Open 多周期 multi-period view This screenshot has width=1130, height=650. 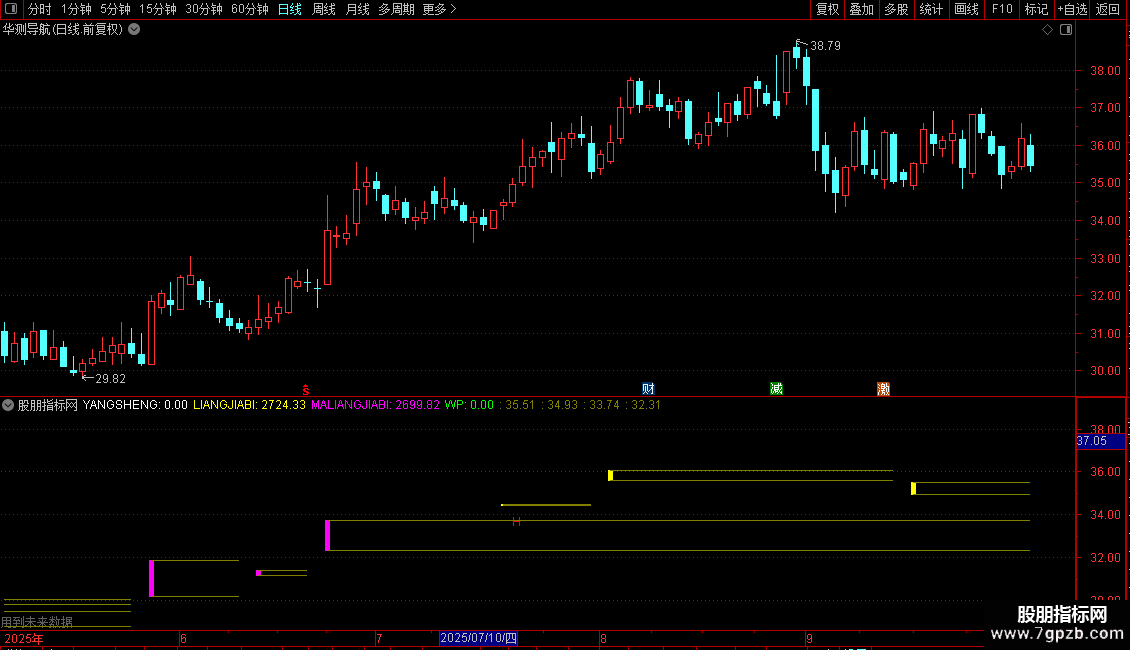(396, 9)
